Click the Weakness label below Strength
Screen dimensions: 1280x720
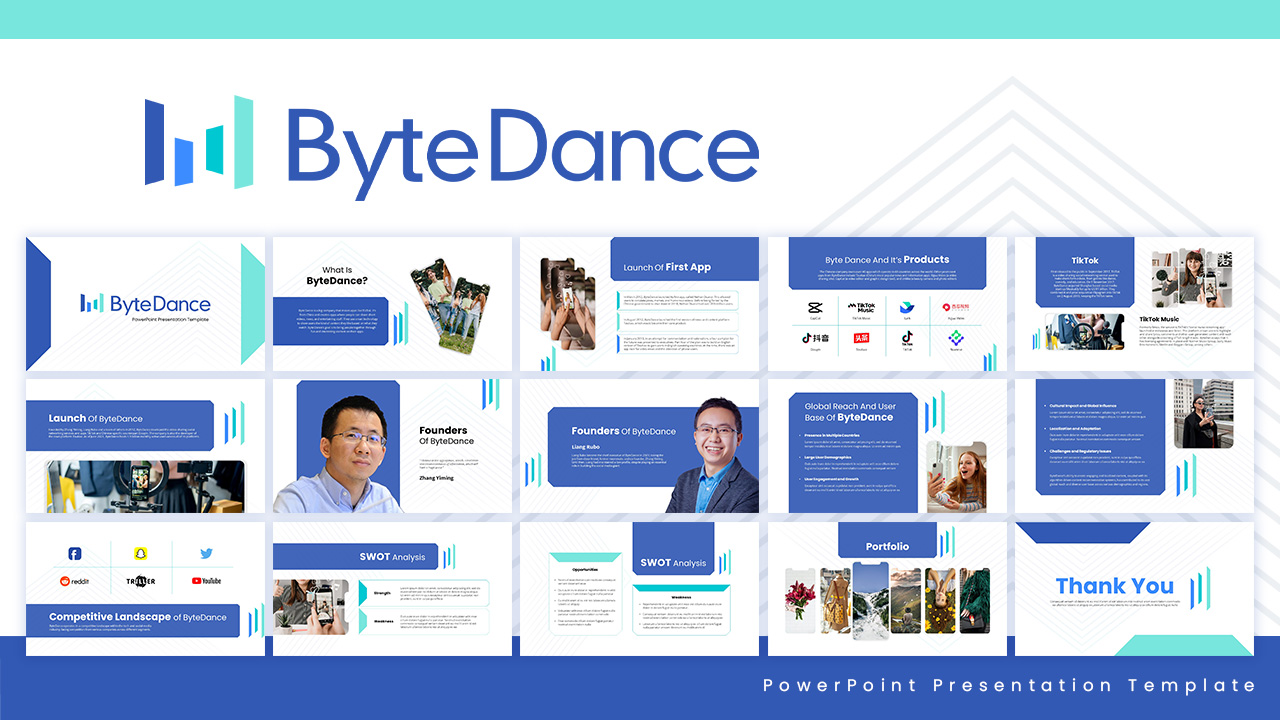(382, 620)
